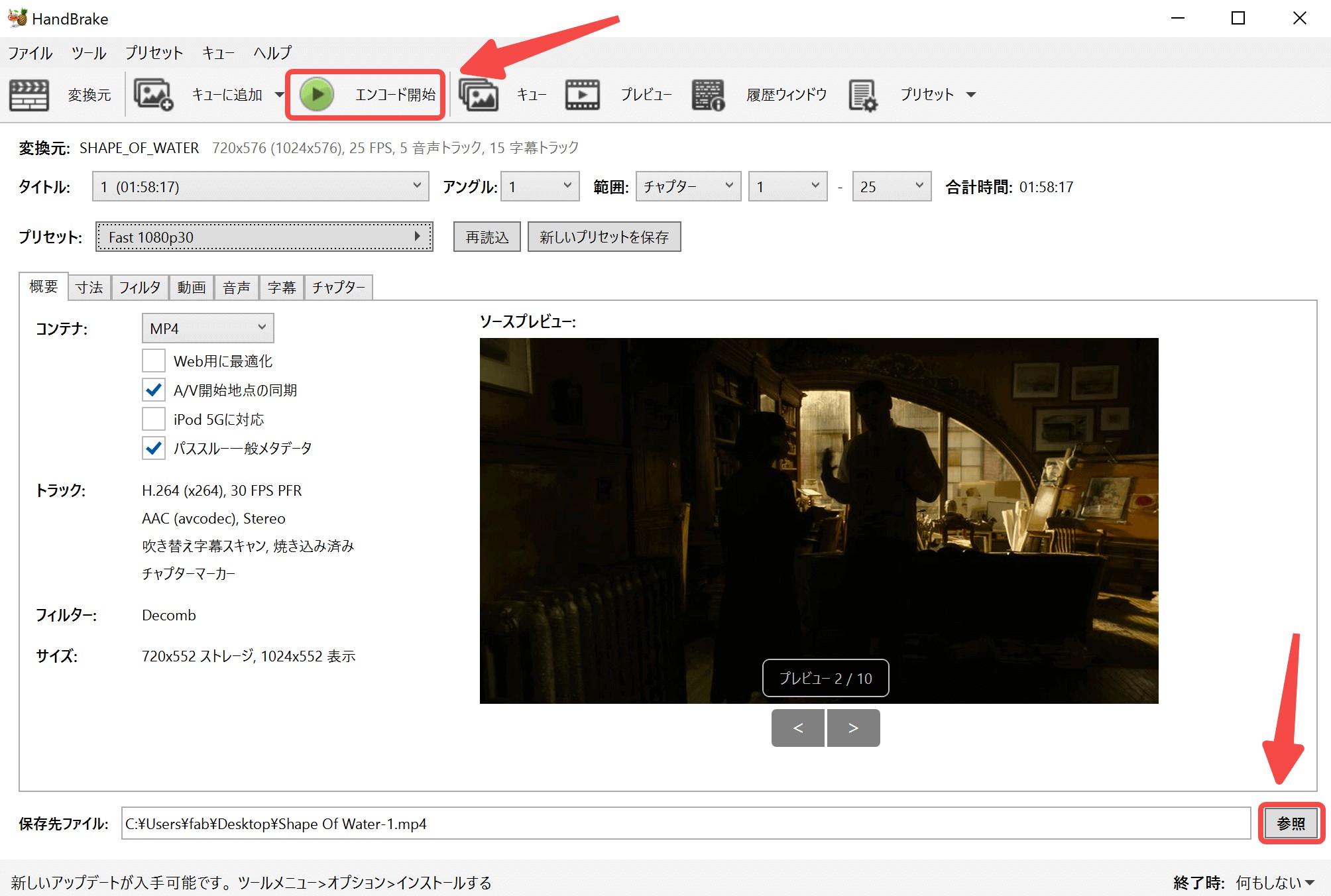The image size is (1331, 896).
Task: Enable the iPod 5Gに対応 checkbox
Action: point(154,419)
